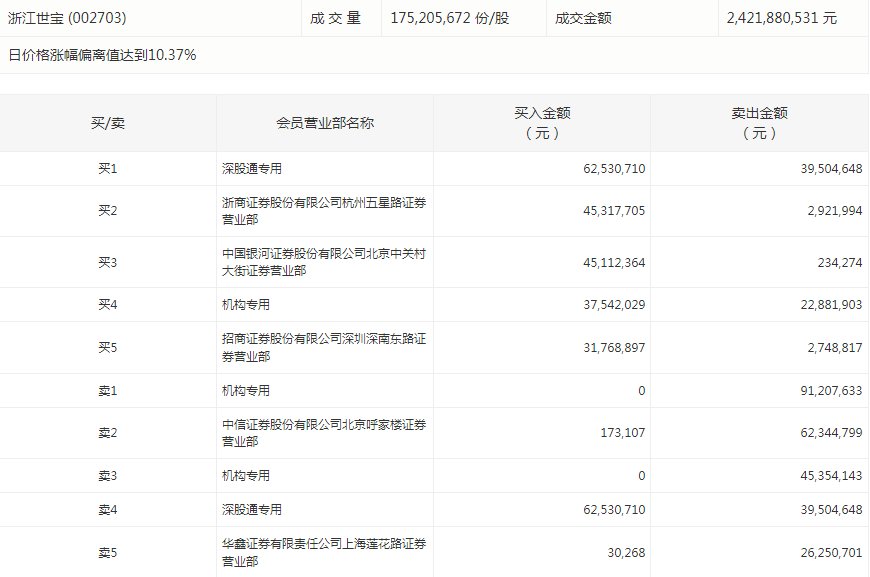Click the 卖5 row label
The height and width of the screenshot is (577, 870).
coord(108,552)
